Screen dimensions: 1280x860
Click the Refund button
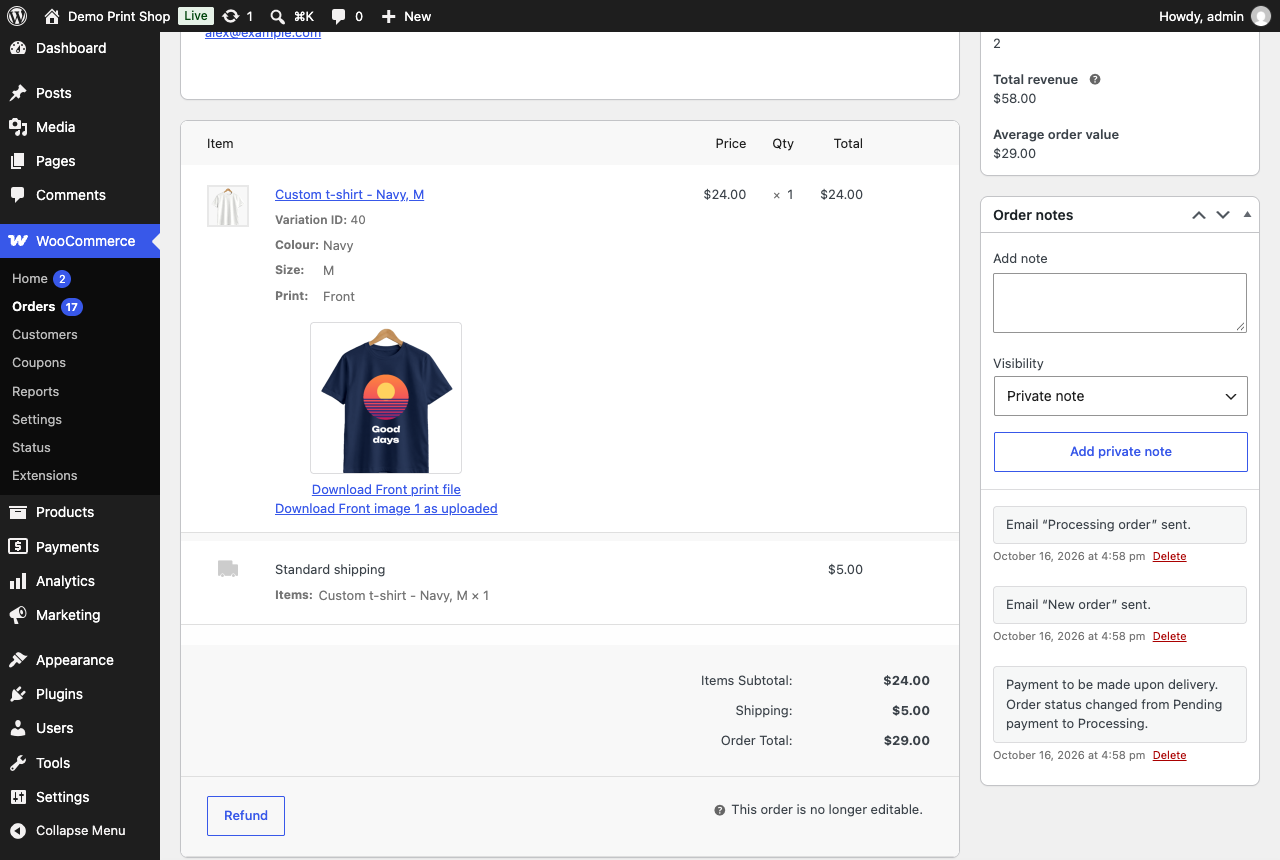point(246,816)
